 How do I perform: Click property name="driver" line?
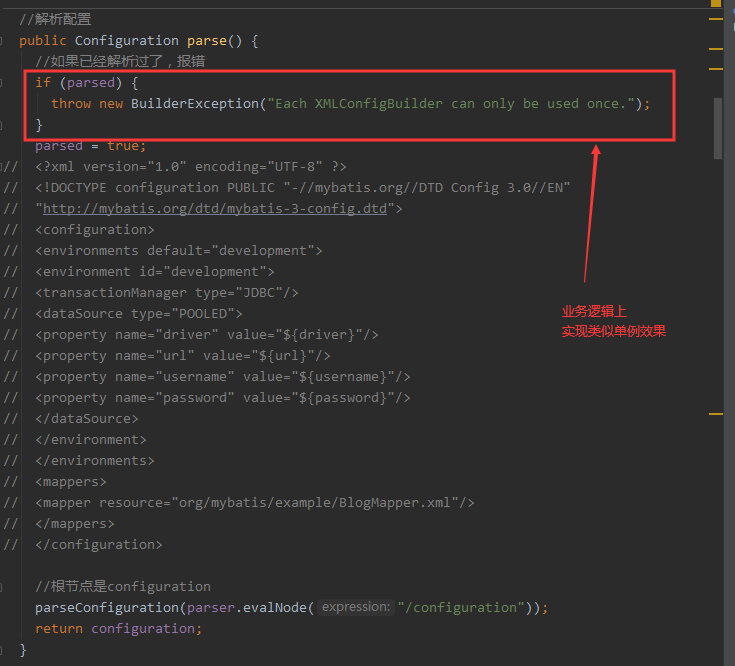[207, 335]
